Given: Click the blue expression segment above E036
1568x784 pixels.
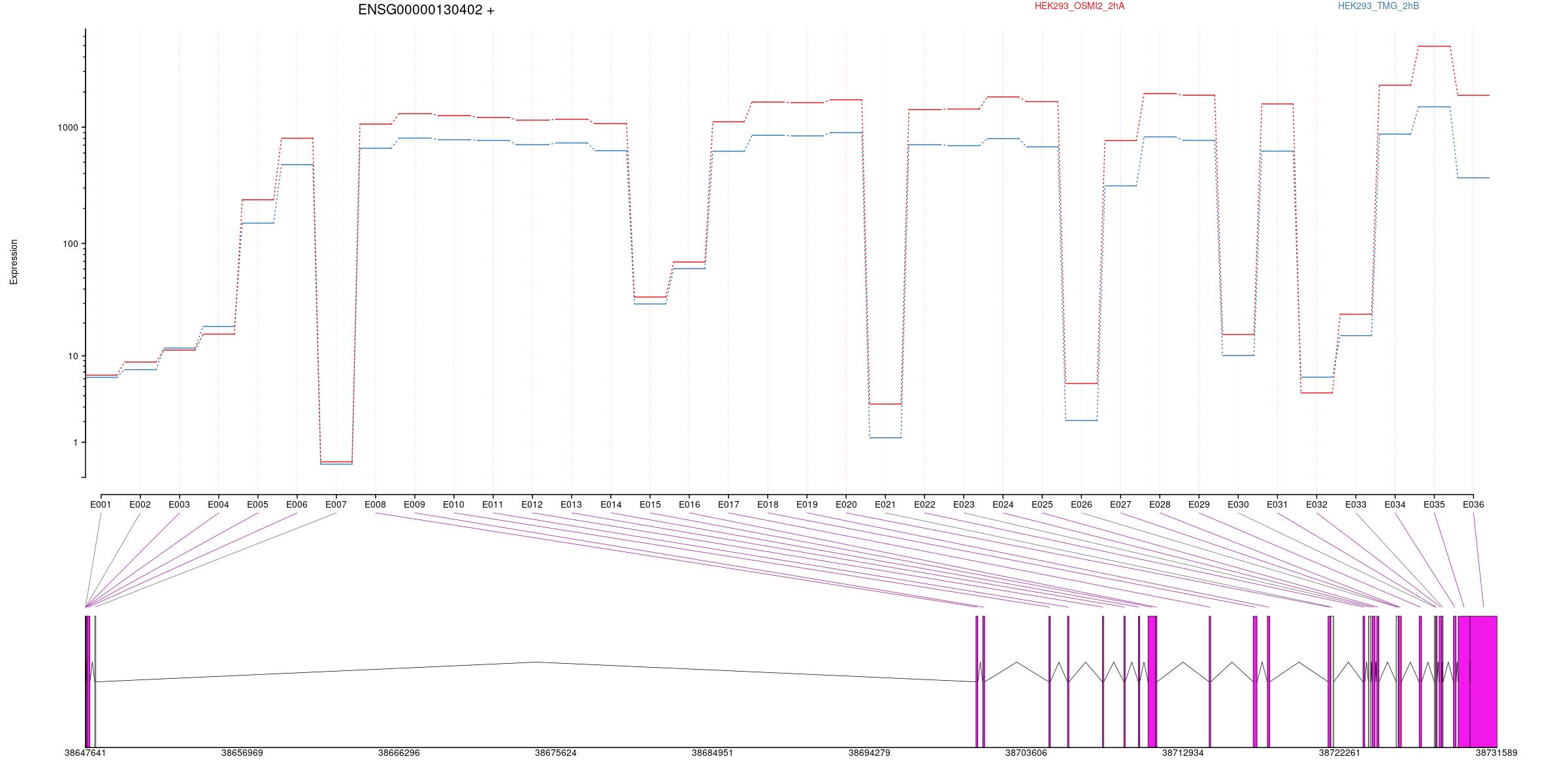Looking at the screenshot, I should pyautogui.click(x=1473, y=178).
